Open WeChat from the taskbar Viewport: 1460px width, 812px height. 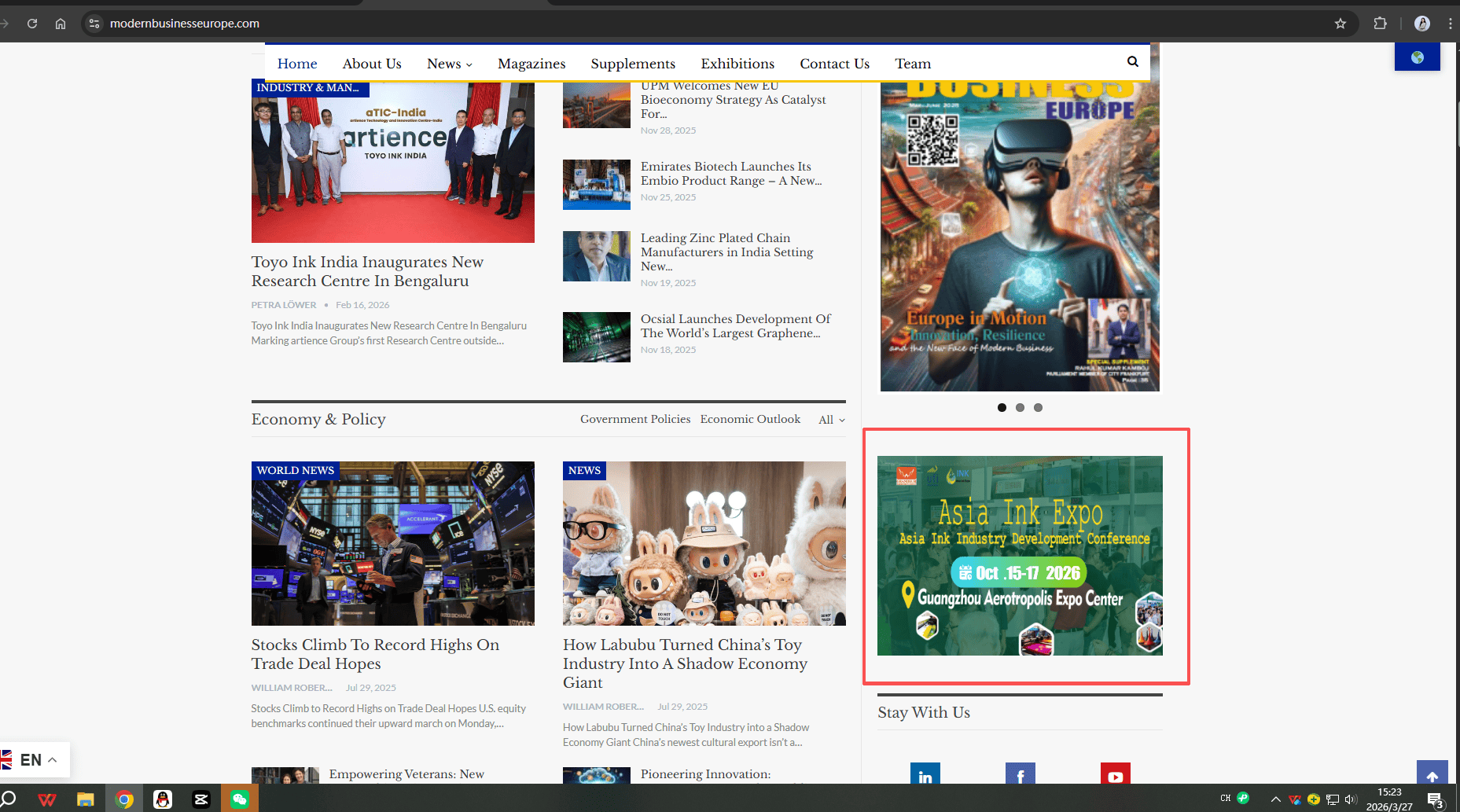240,799
